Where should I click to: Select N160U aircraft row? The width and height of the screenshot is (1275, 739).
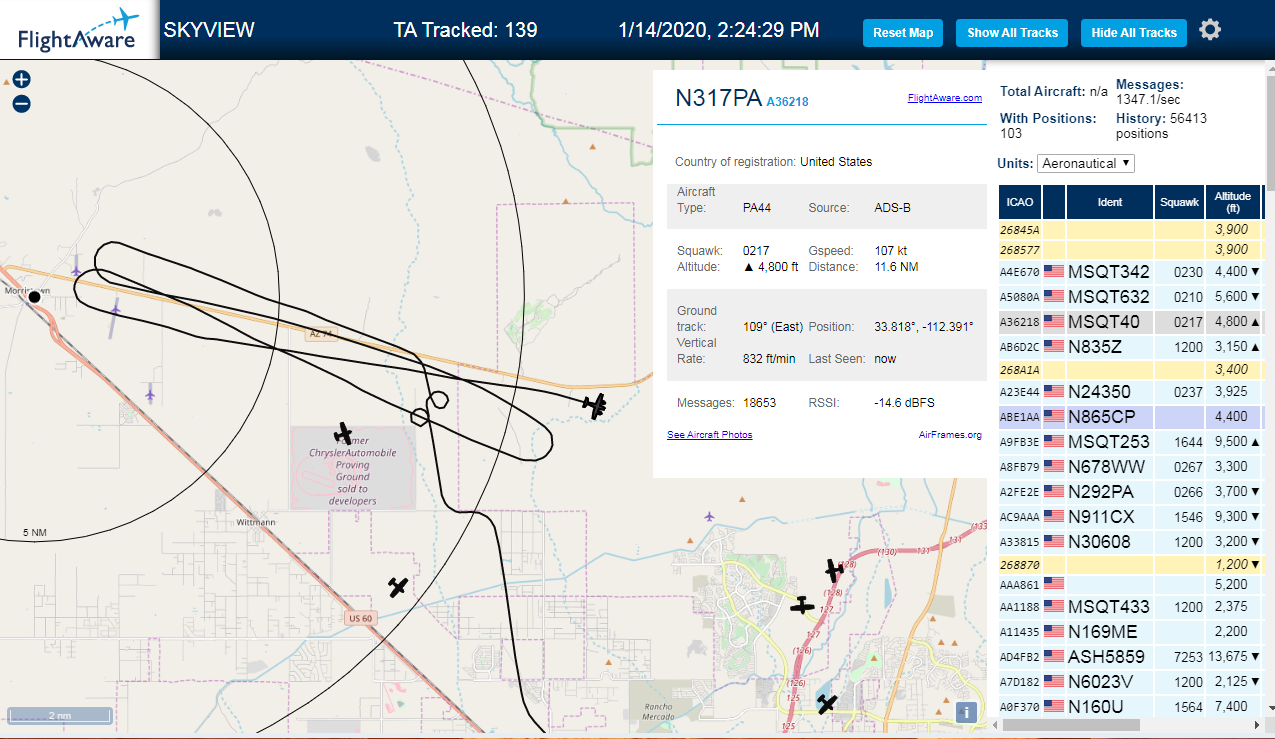1130,706
